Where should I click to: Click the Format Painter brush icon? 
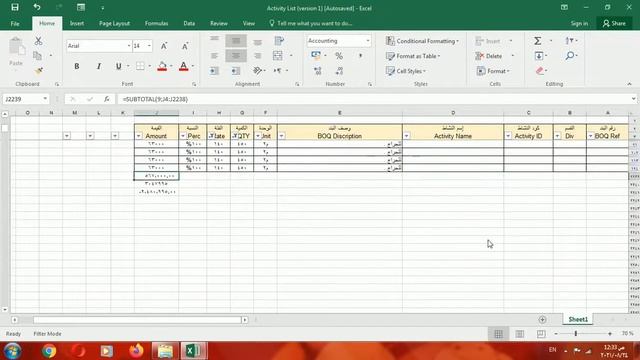[x=38, y=71]
